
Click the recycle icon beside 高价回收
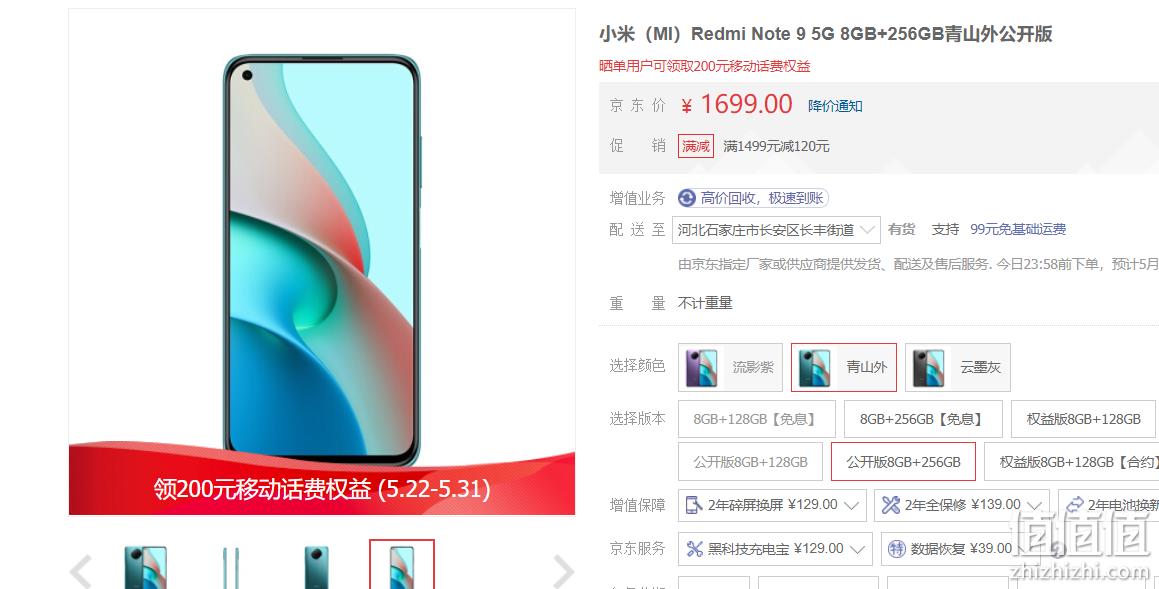(687, 198)
